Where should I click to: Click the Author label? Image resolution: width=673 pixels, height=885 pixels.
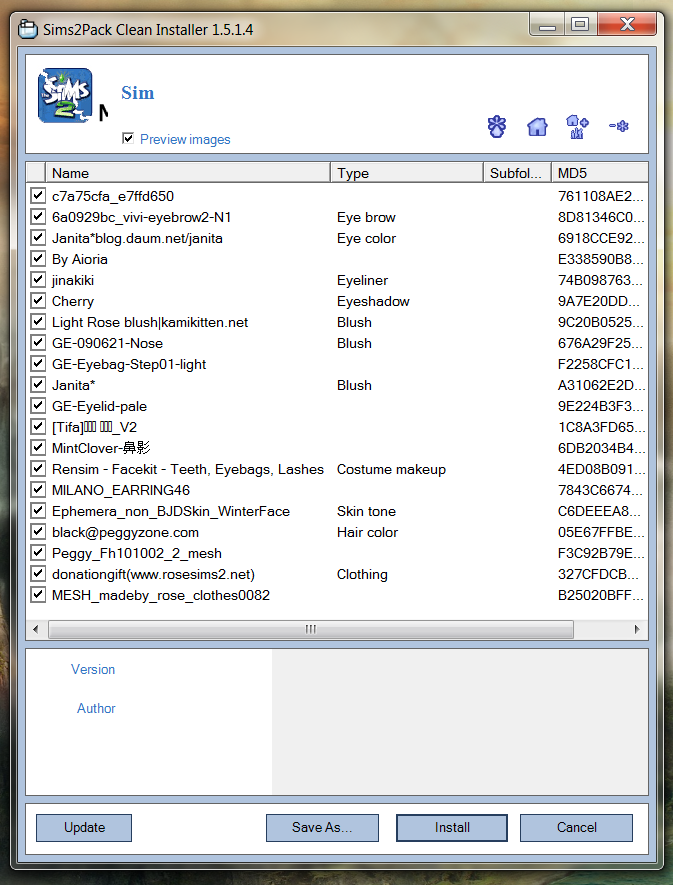pos(96,708)
